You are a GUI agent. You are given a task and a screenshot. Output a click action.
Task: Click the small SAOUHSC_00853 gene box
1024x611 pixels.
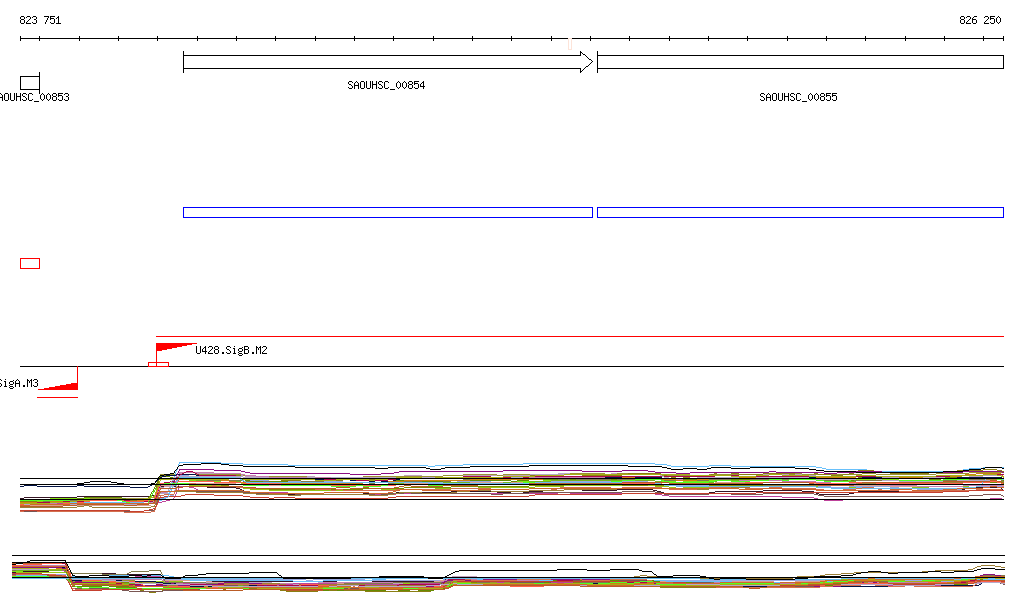point(30,82)
